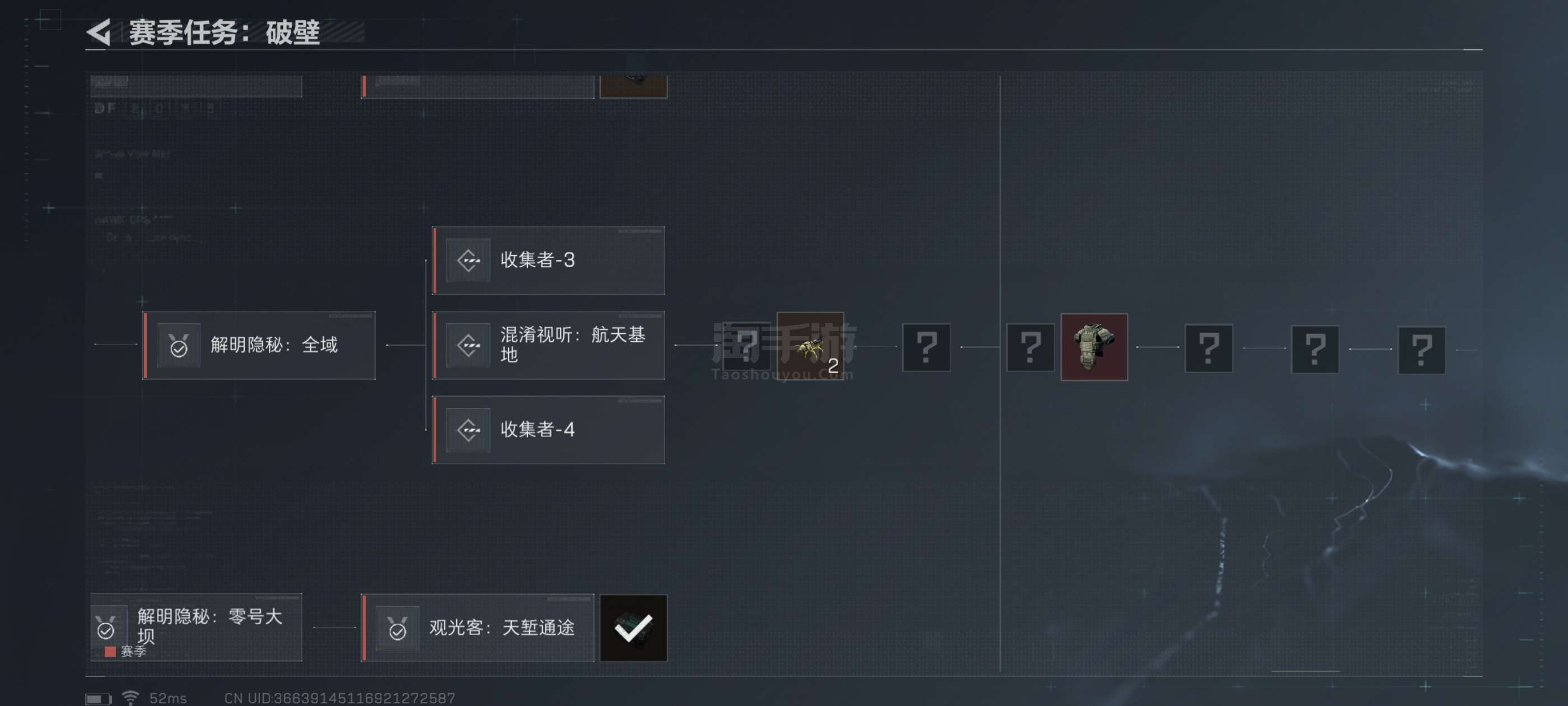Click the last unknown question-mark node on right
This screenshot has height=706, width=1568.
(1421, 350)
